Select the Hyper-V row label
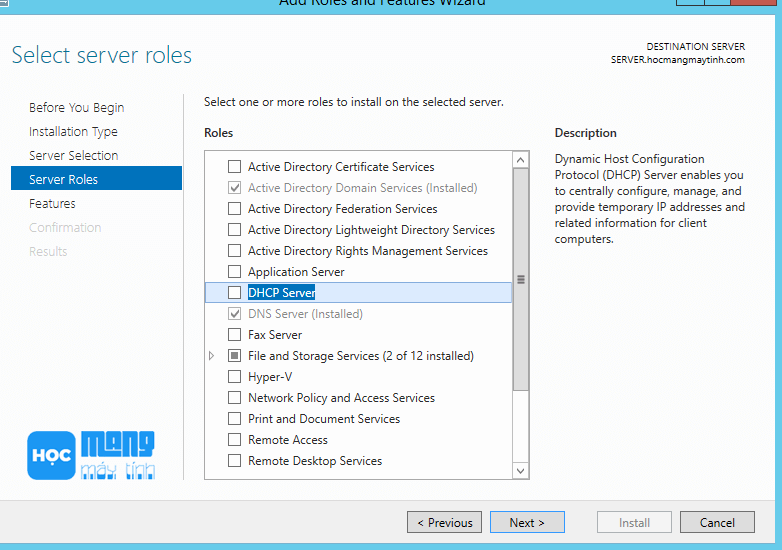Screen dimensions: 782x550 click(270, 377)
